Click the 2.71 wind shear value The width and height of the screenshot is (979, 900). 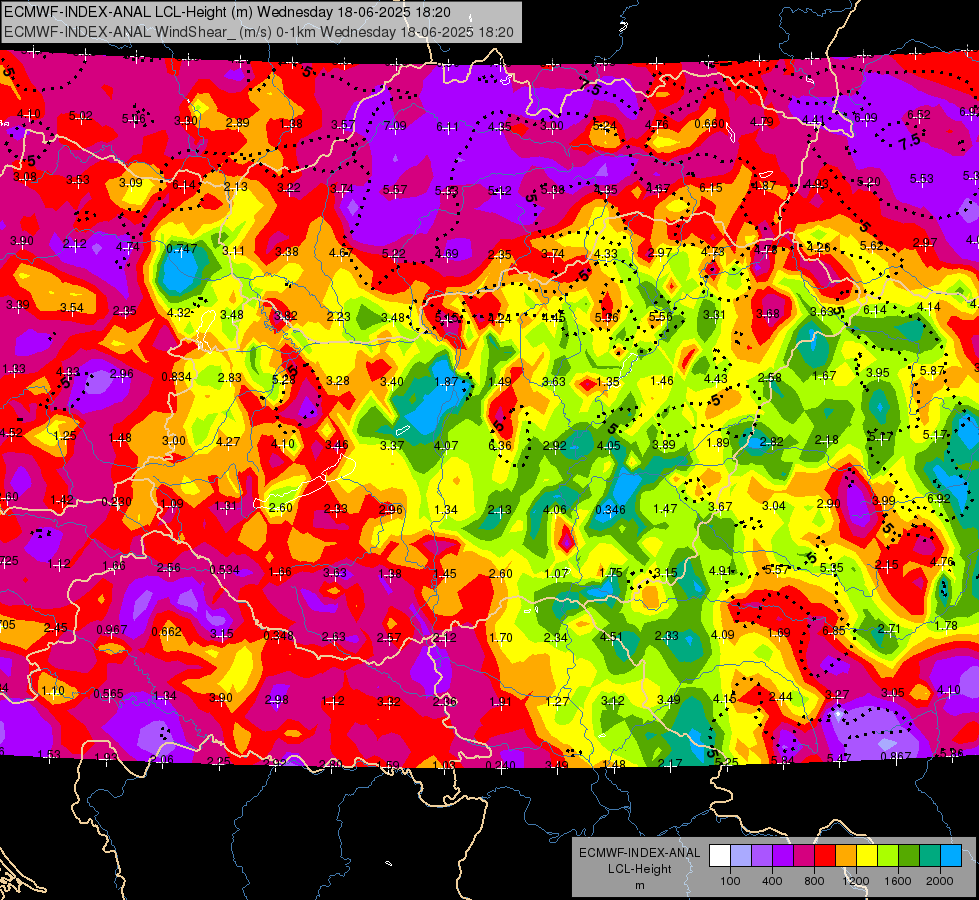pos(889,628)
